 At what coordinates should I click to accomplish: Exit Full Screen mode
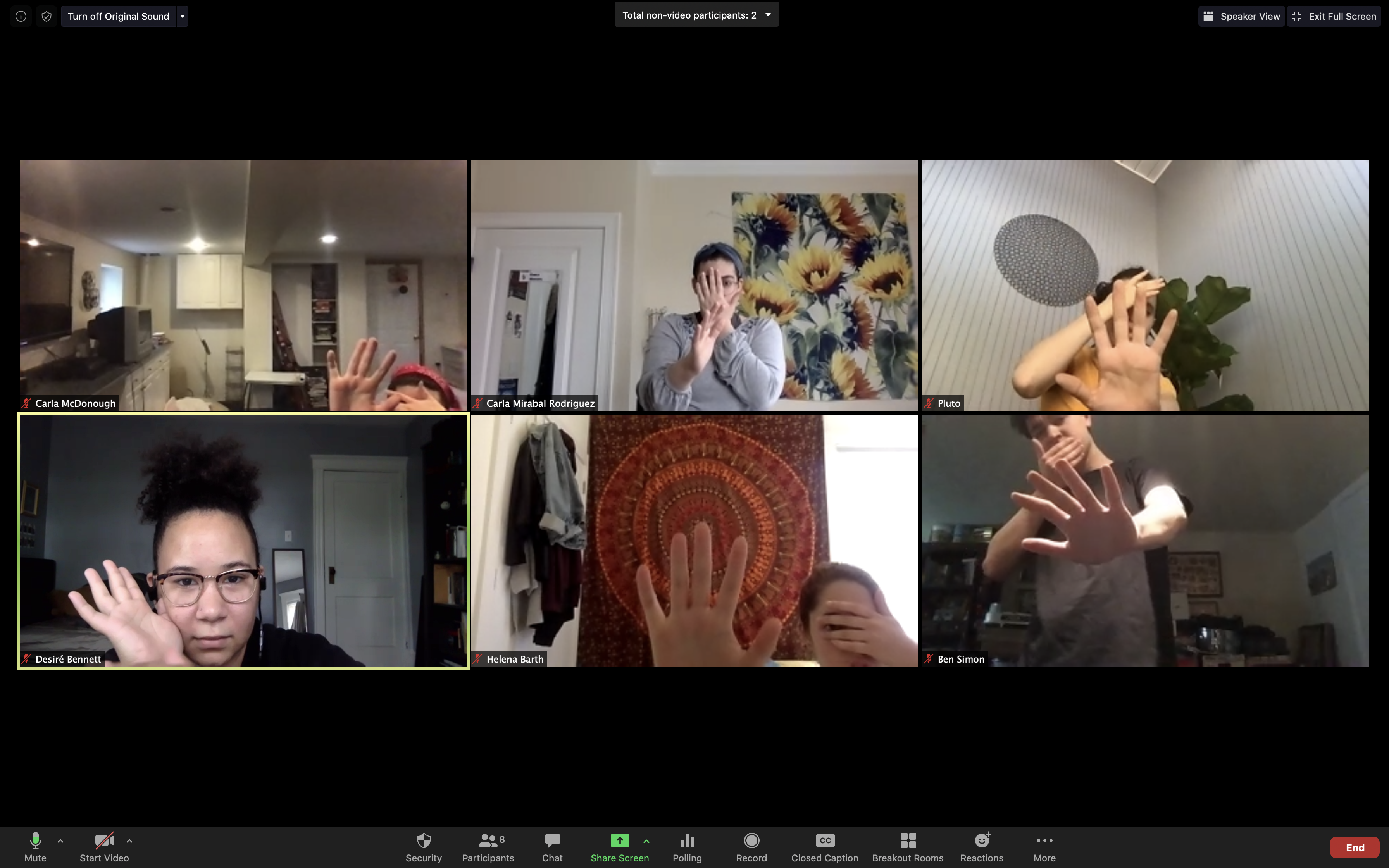click(1334, 16)
